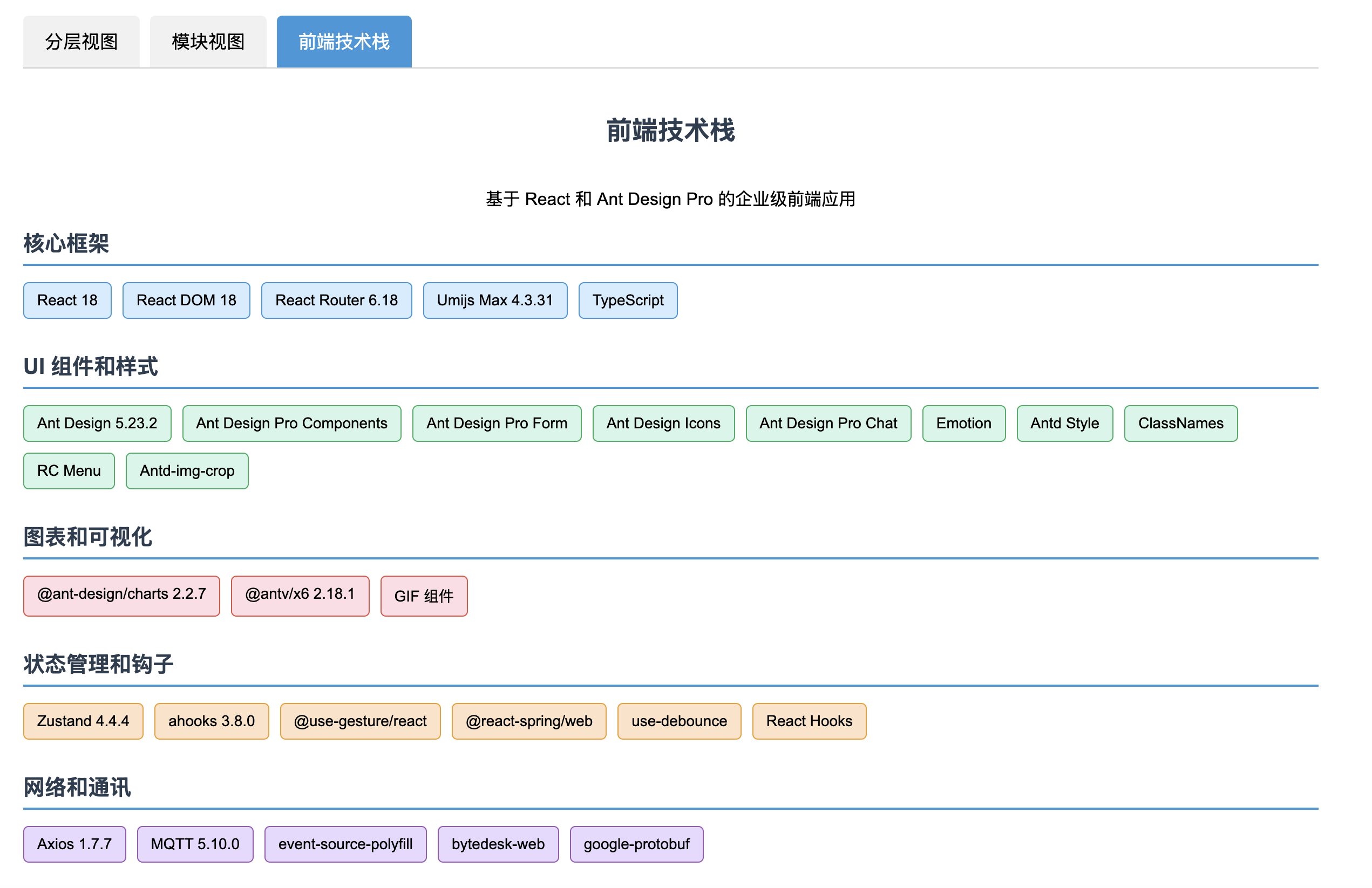The image size is (1372, 888).
Task: Choose the Emotion tag
Action: point(963,423)
